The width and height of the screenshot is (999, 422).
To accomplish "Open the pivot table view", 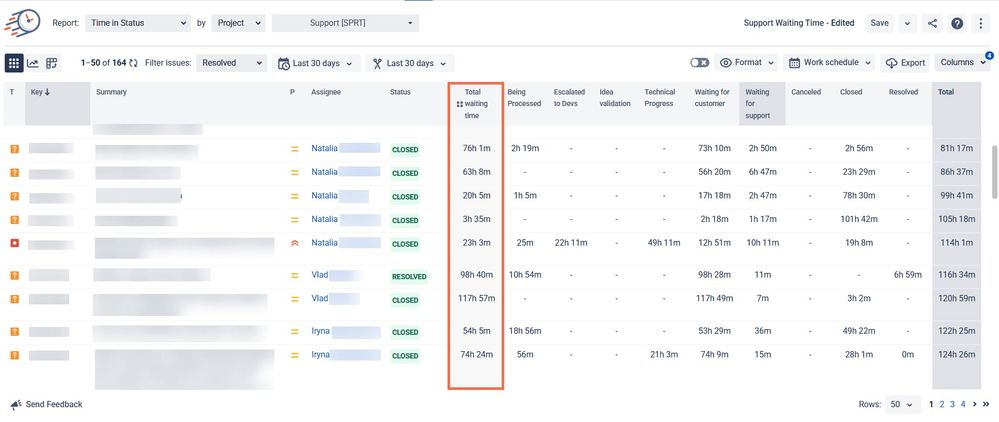I will [x=52, y=63].
